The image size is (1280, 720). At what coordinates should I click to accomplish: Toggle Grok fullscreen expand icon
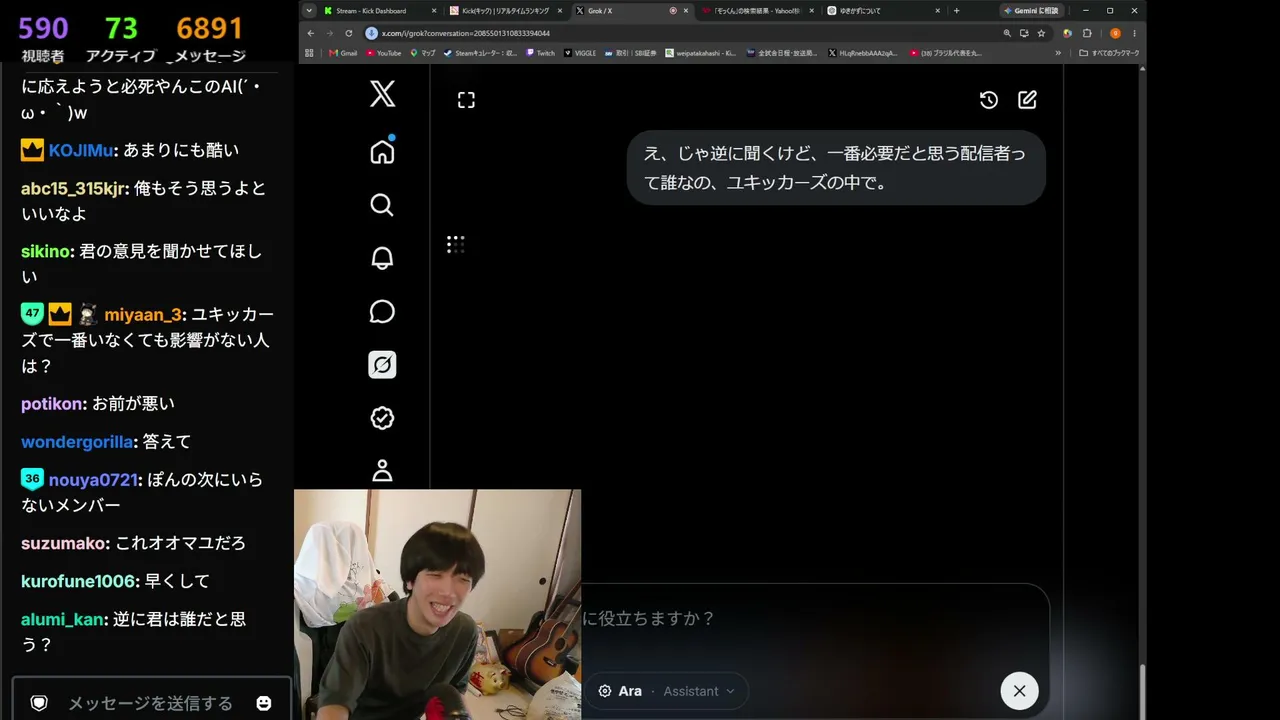466,100
